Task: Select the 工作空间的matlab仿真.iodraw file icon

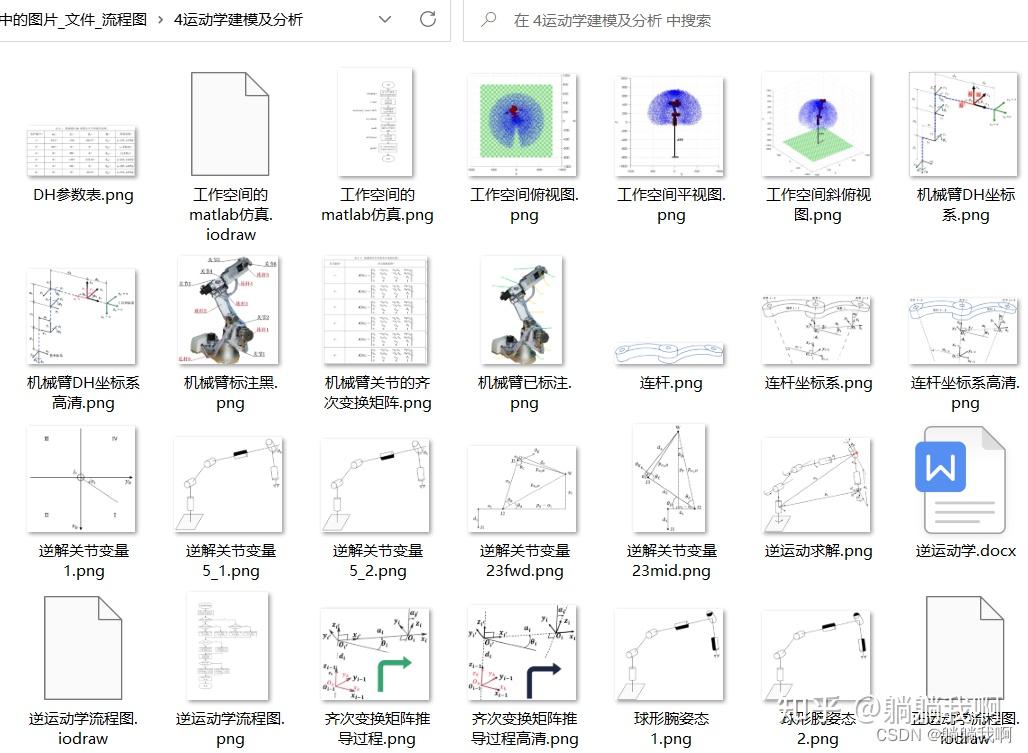Action: [230, 124]
